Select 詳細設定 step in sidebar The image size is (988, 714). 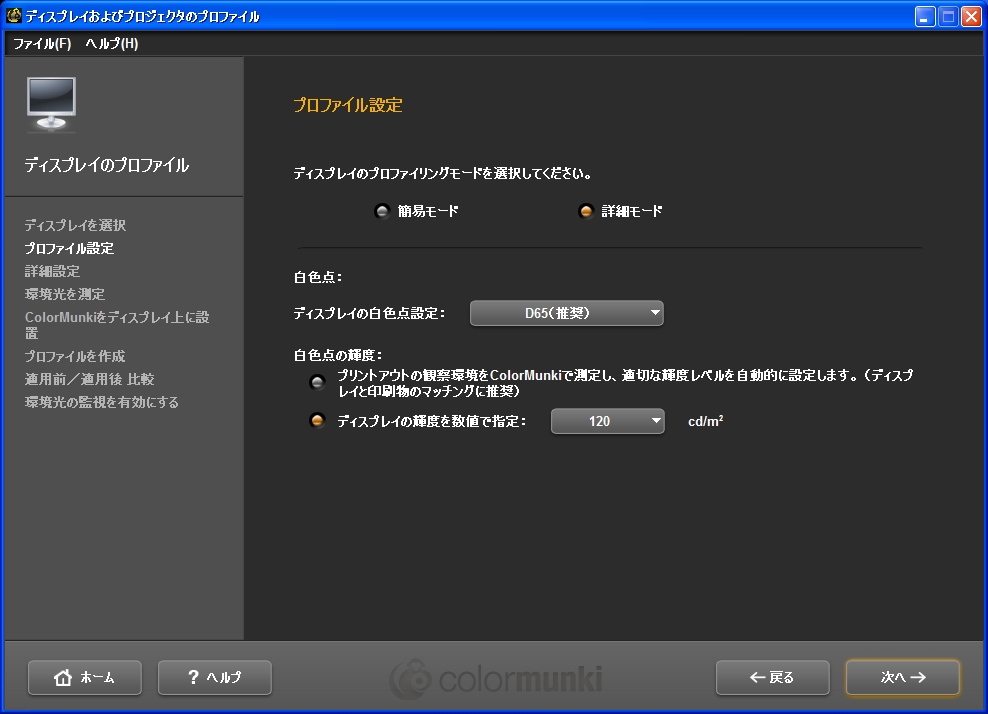pyautogui.click(x=52, y=271)
